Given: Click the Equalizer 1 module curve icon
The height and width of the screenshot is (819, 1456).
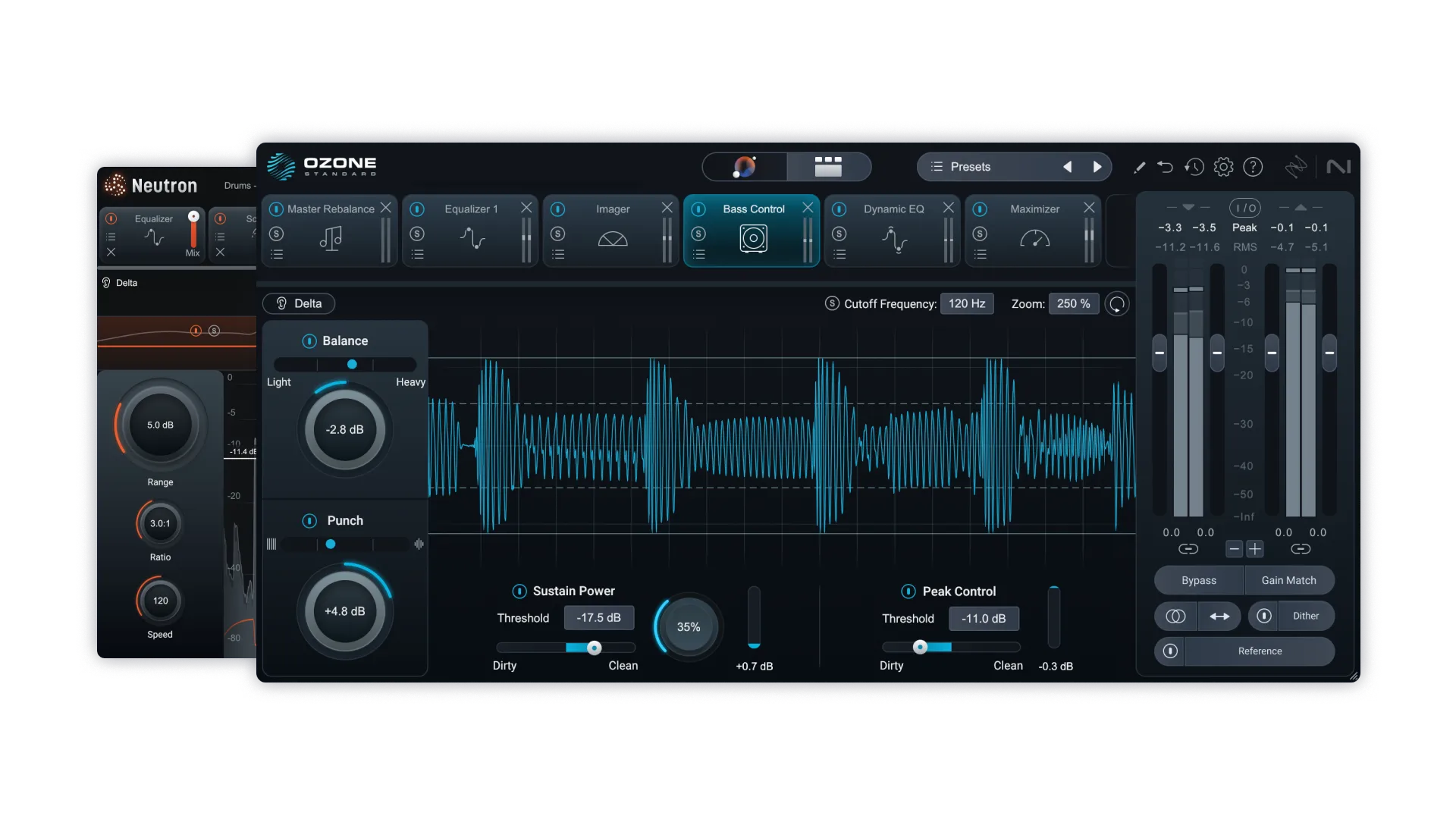Looking at the screenshot, I should pyautogui.click(x=472, y=239).
